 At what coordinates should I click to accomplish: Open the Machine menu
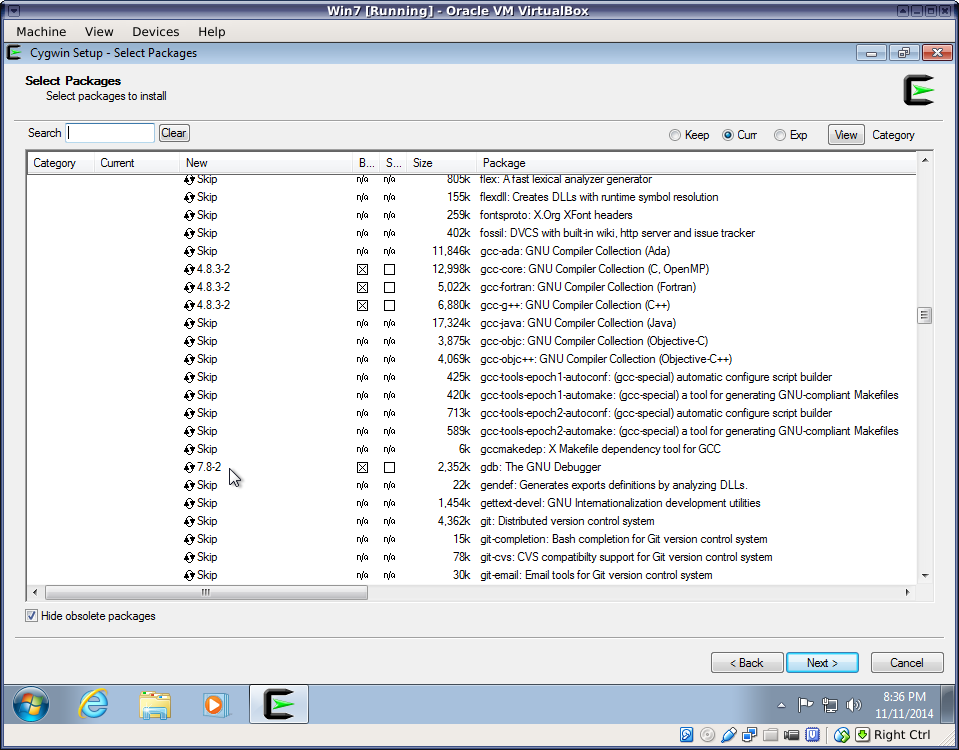[41, 31]
